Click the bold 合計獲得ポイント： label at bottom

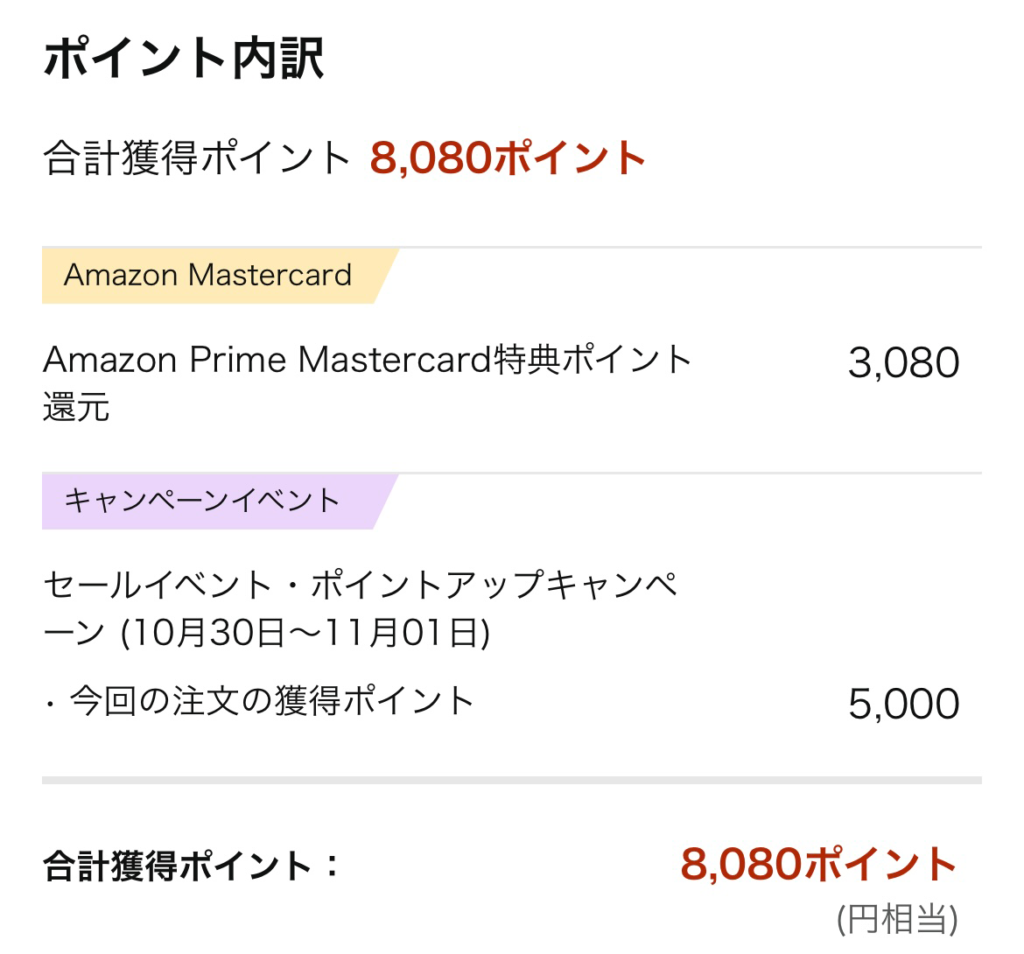(x=192, y=866)
